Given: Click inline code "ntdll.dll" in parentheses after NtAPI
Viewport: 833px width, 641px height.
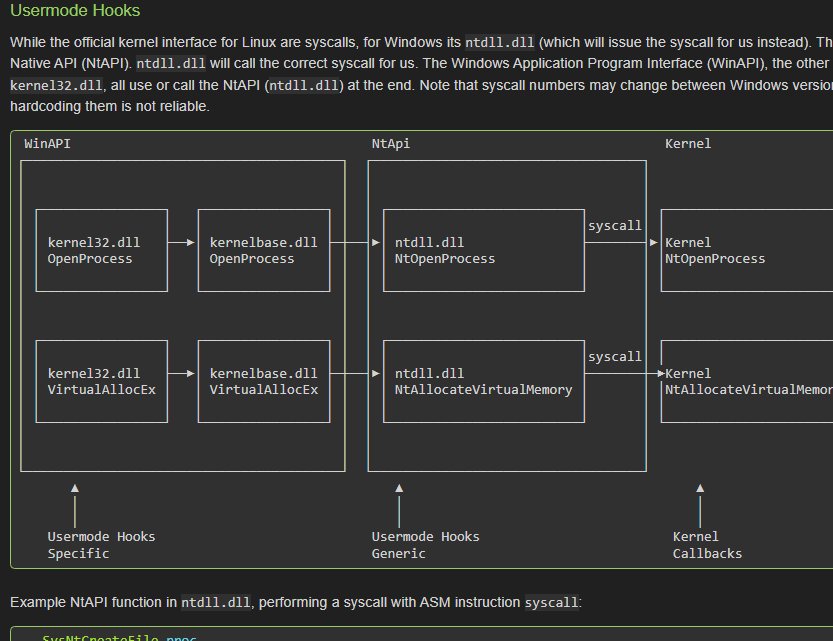Looking at the screenshot, I should pos(304,86).
